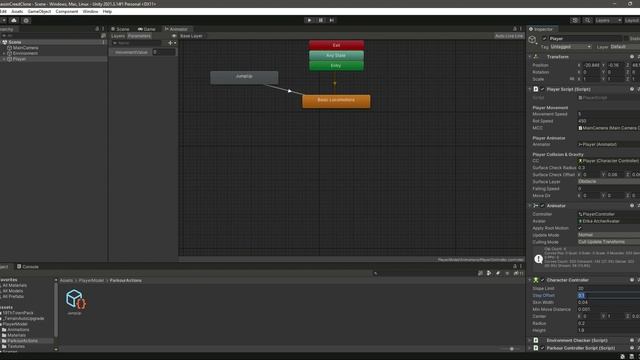Screen dimensions: 640x360
Task: Select Player in the Hierarchy
Action: (19, 59)
